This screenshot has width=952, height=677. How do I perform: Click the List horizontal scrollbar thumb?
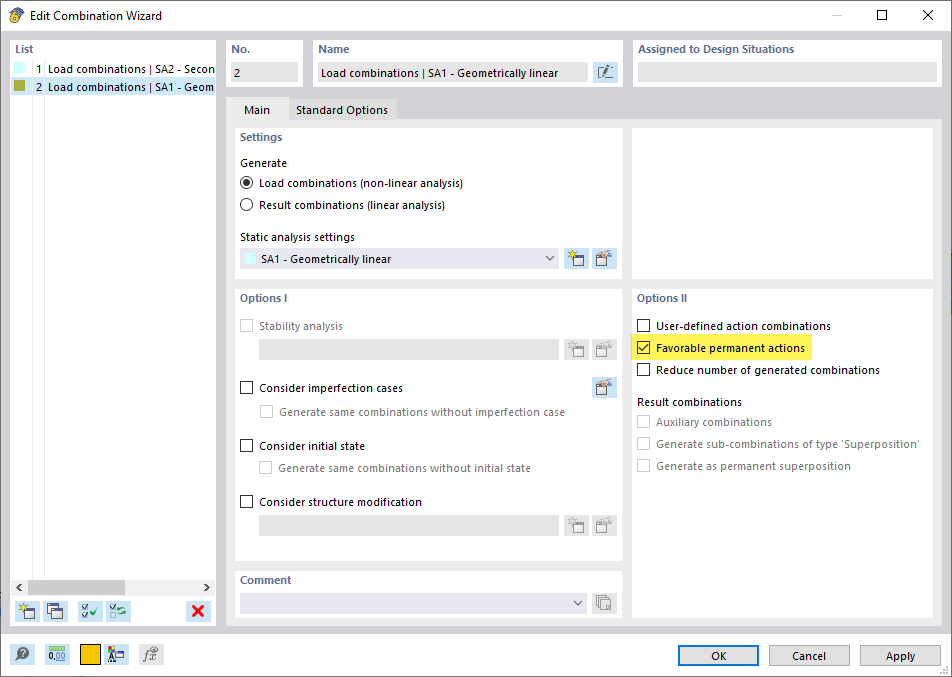[x=76, y=587]
